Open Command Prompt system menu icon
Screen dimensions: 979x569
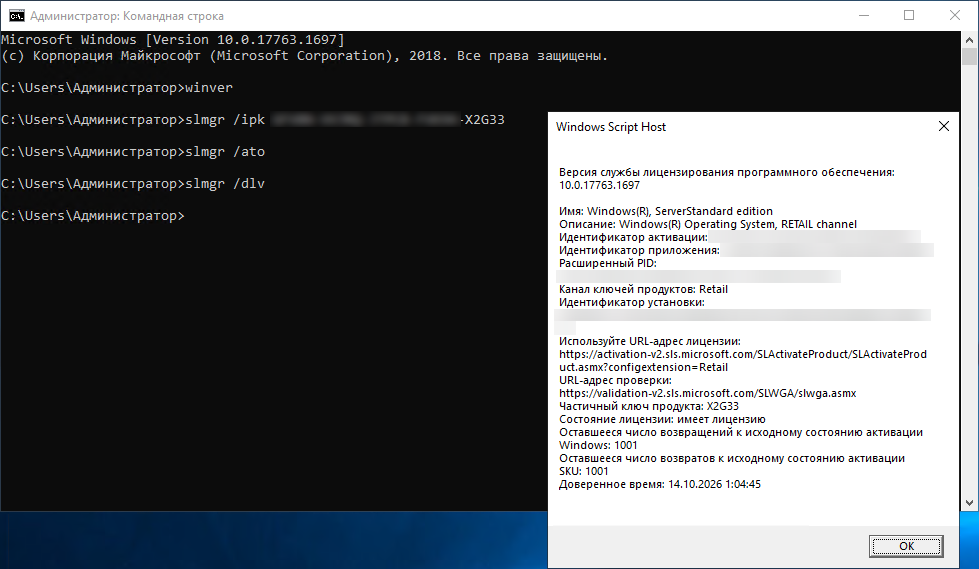[16, 16]
